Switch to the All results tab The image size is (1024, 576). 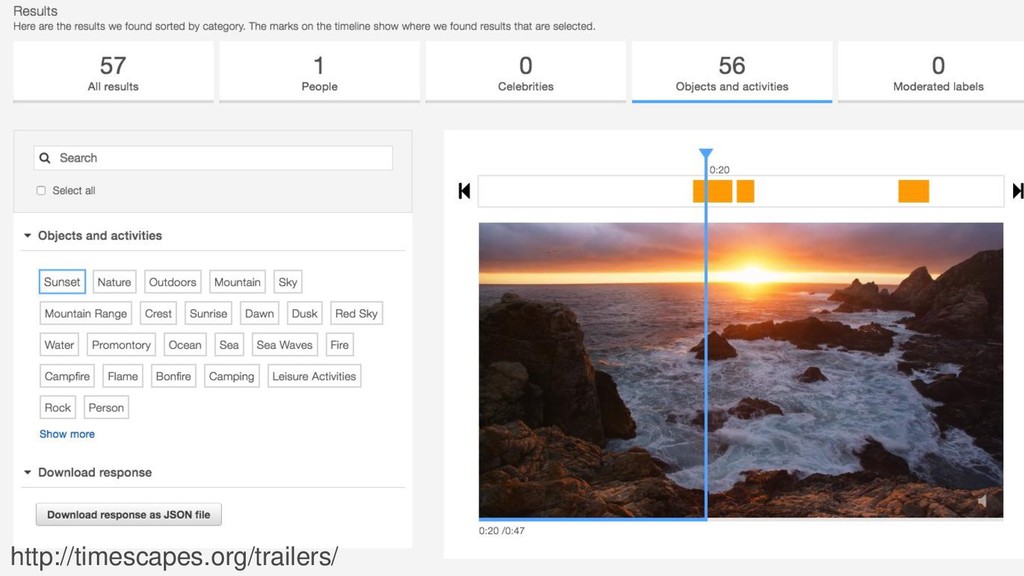(113, 72)
